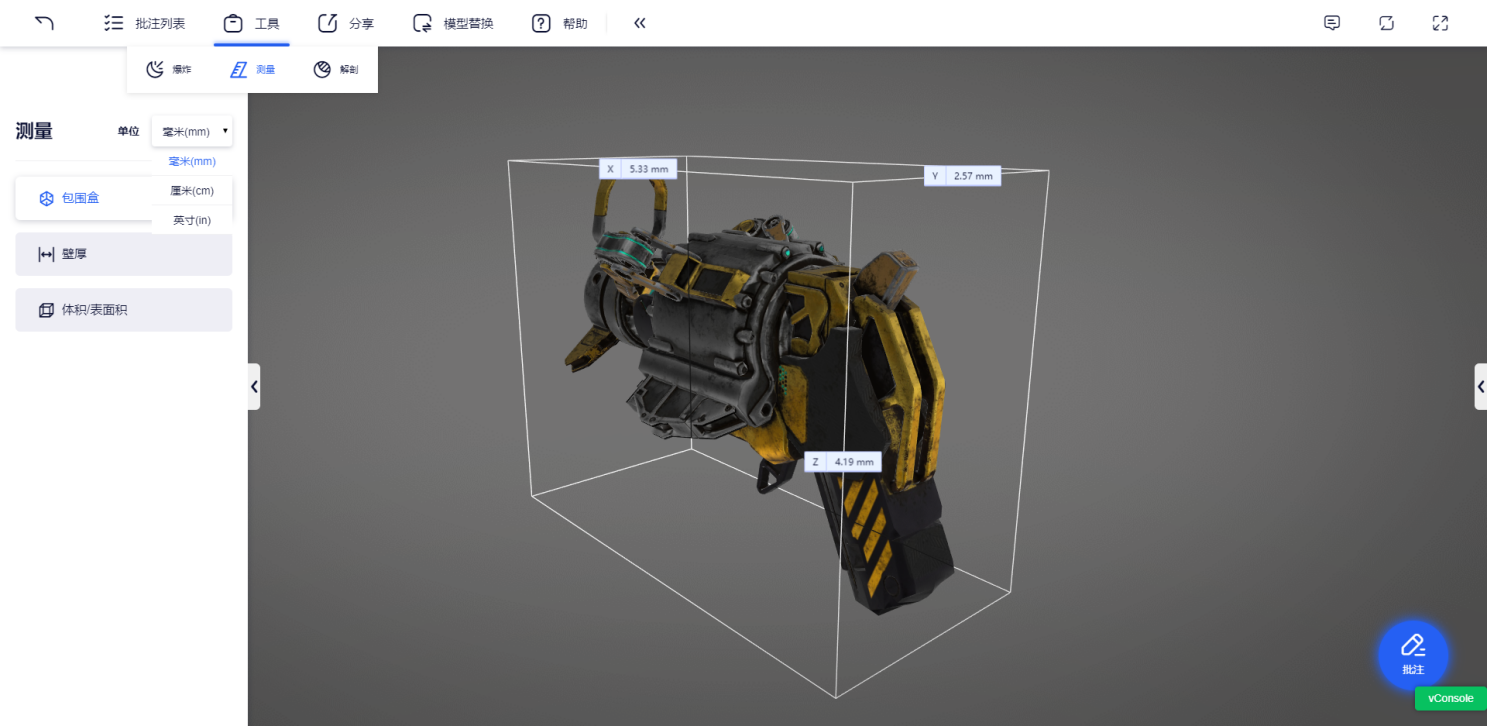Expand the right side panel arrow
The height and width of the screenshot is (726, 1487).
1480,386
